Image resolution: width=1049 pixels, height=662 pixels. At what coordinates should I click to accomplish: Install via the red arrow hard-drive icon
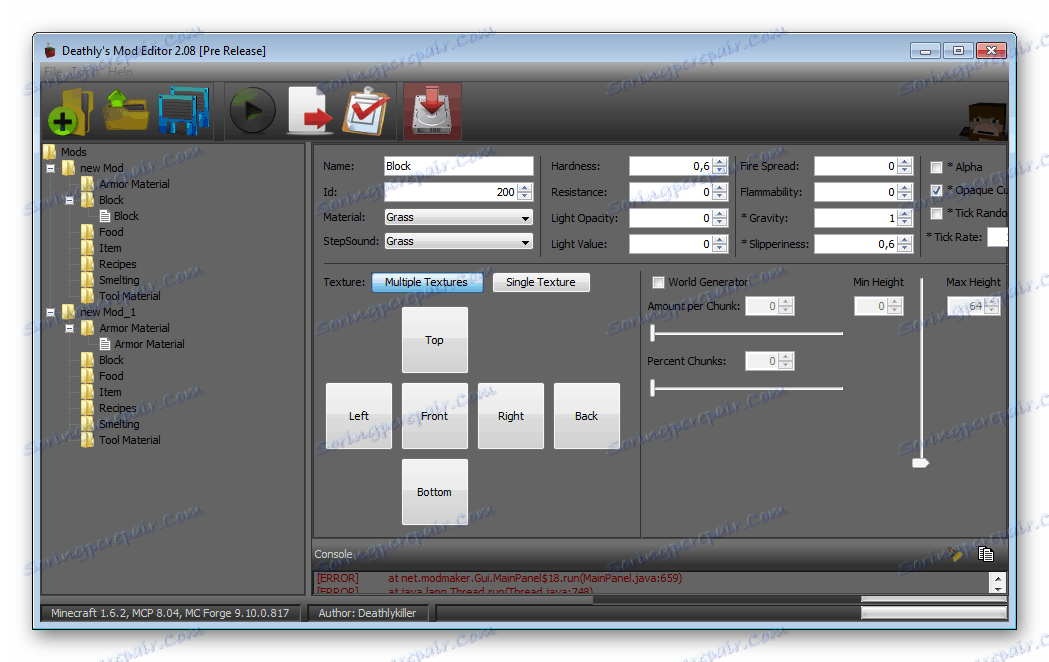tap(432, 111)
